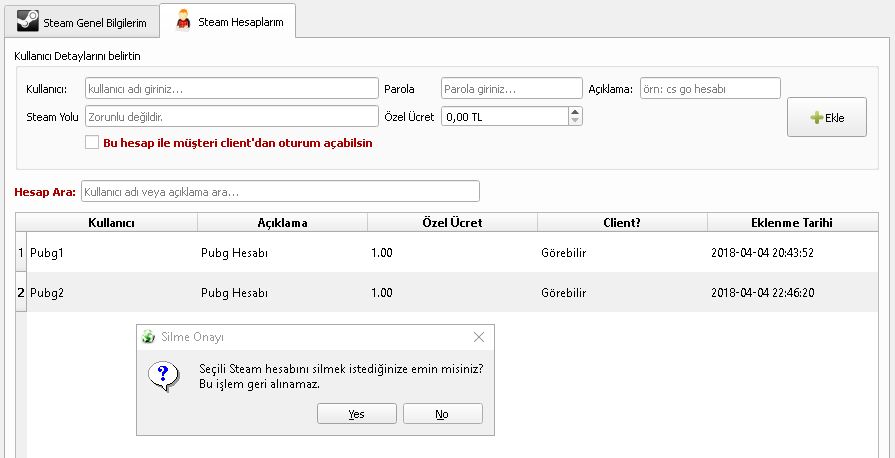
Task: Open the Steam Hesaplarım tab
Action: [x=227, y=20]
